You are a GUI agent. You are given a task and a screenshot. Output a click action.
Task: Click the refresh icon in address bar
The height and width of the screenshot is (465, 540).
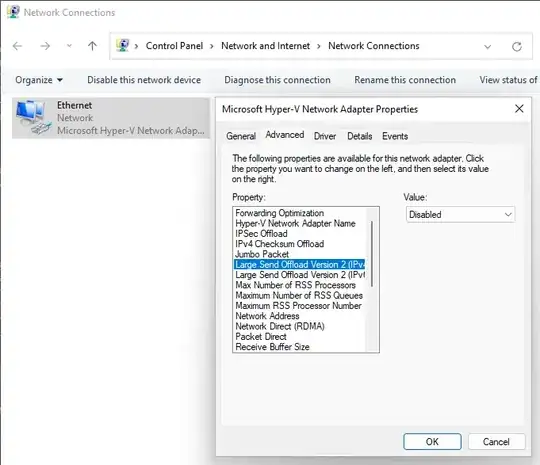[x=517, y=46]
